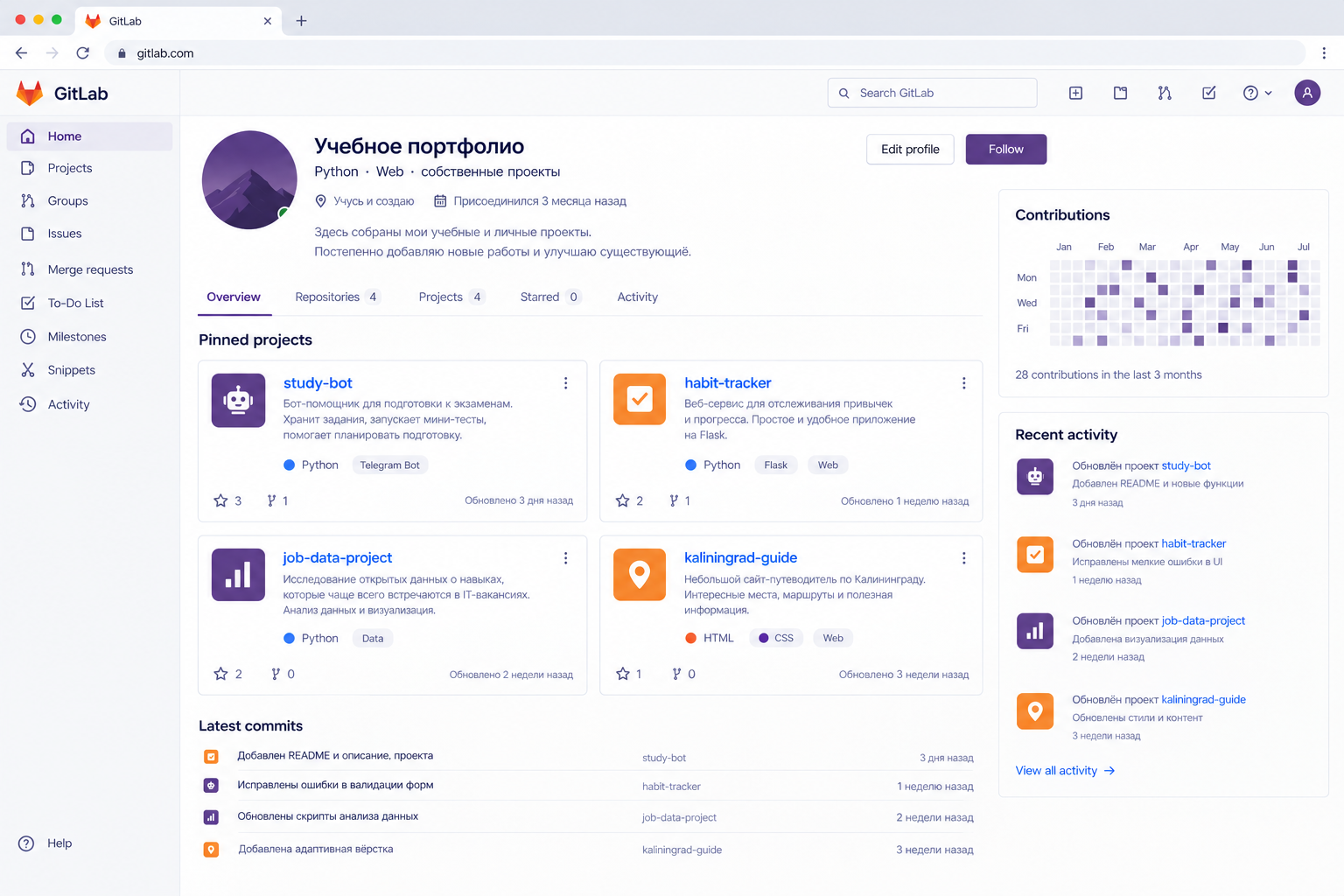This screenshot has width=1344, height=896.
Task: Open the projects icon in top bar
Action: click(x=1120, y=93)
